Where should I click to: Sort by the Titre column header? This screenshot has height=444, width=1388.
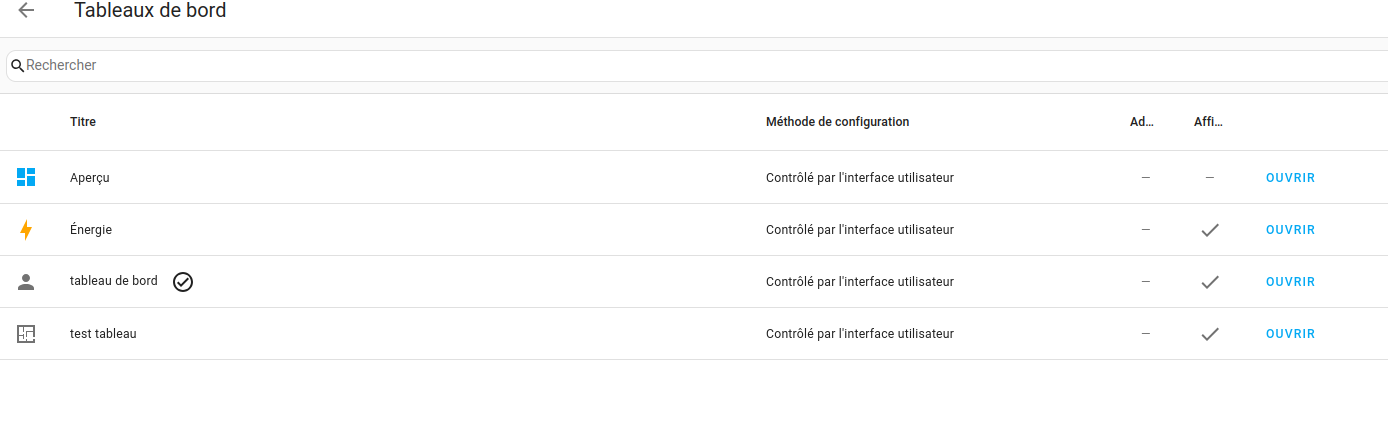click(x=83, y=122)
